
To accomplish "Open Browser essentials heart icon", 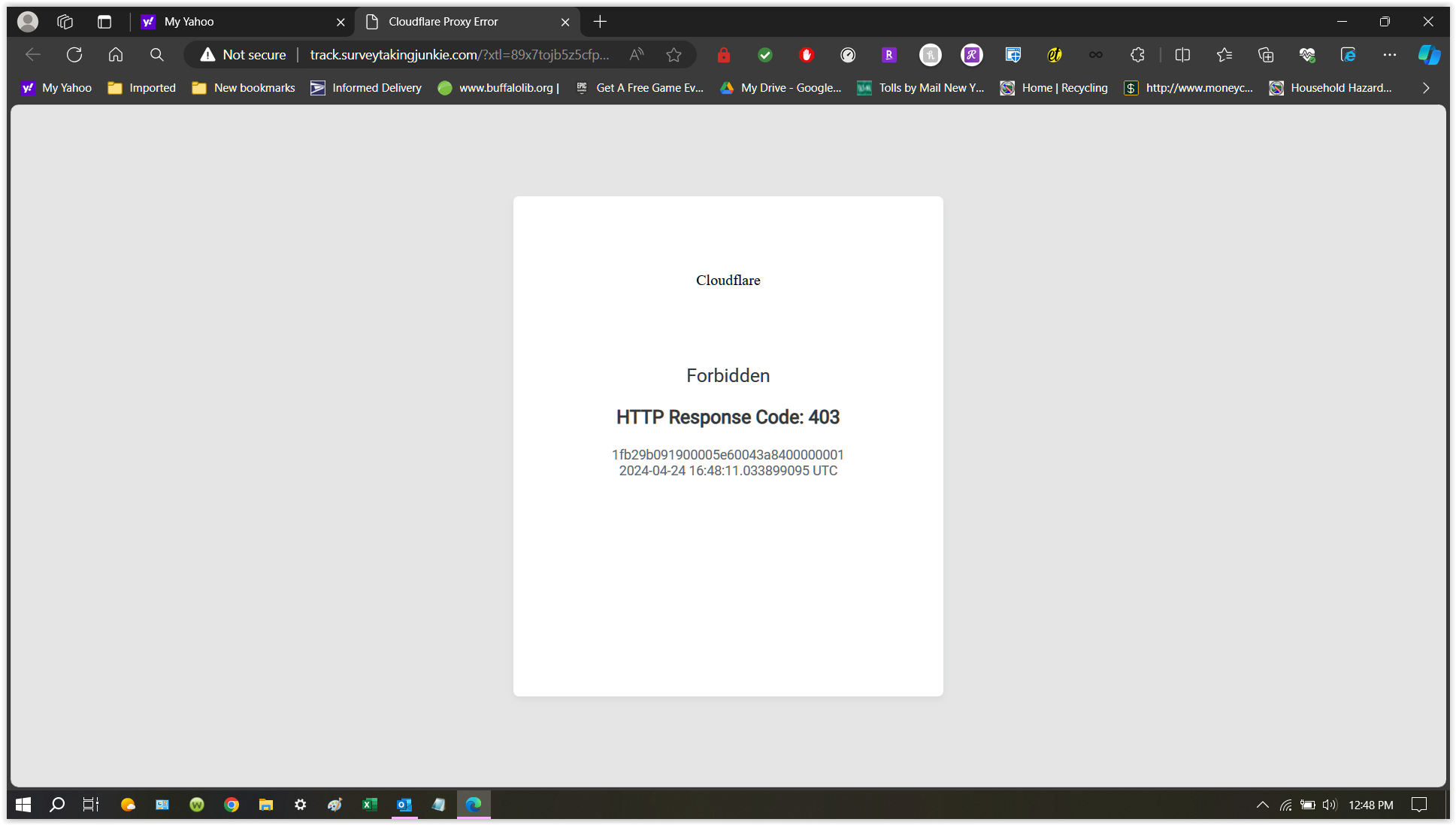I will (1307, 55).
